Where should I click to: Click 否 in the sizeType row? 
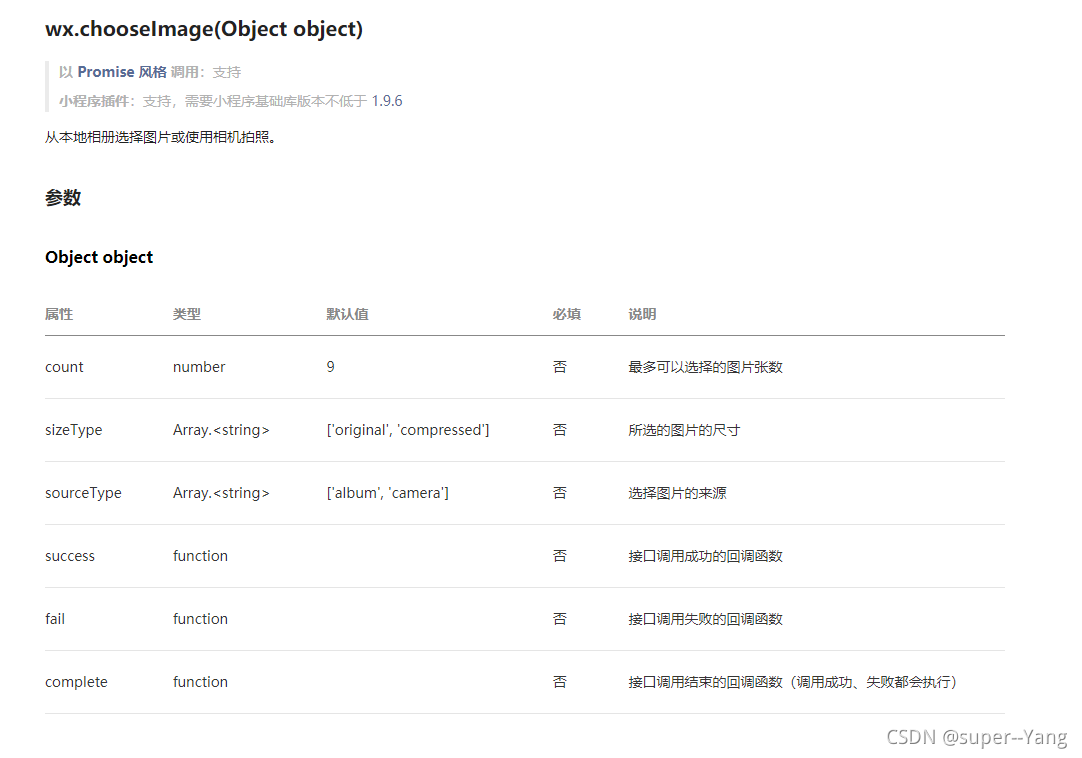560,430
